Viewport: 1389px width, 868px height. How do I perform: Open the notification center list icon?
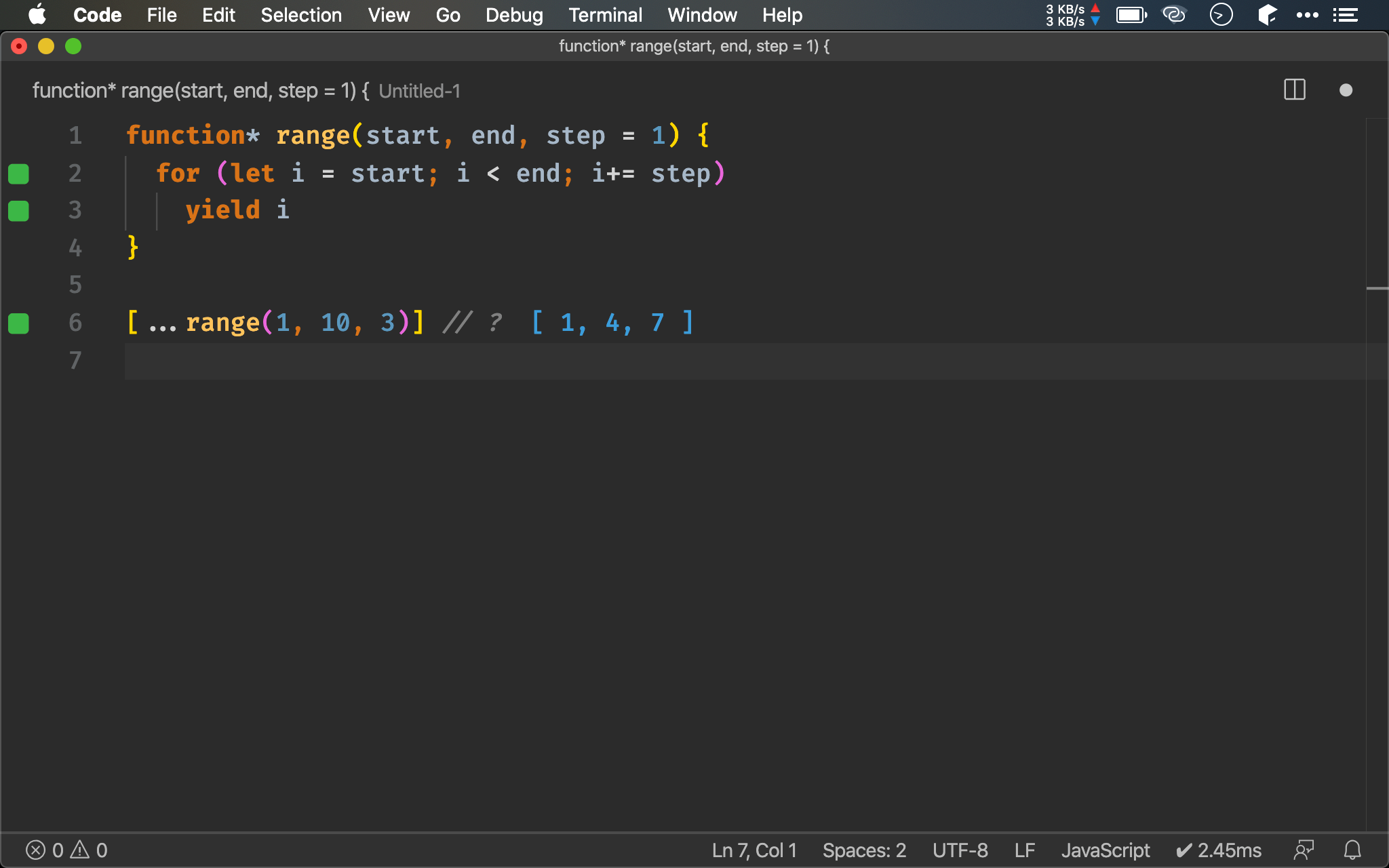point(1346,15)
